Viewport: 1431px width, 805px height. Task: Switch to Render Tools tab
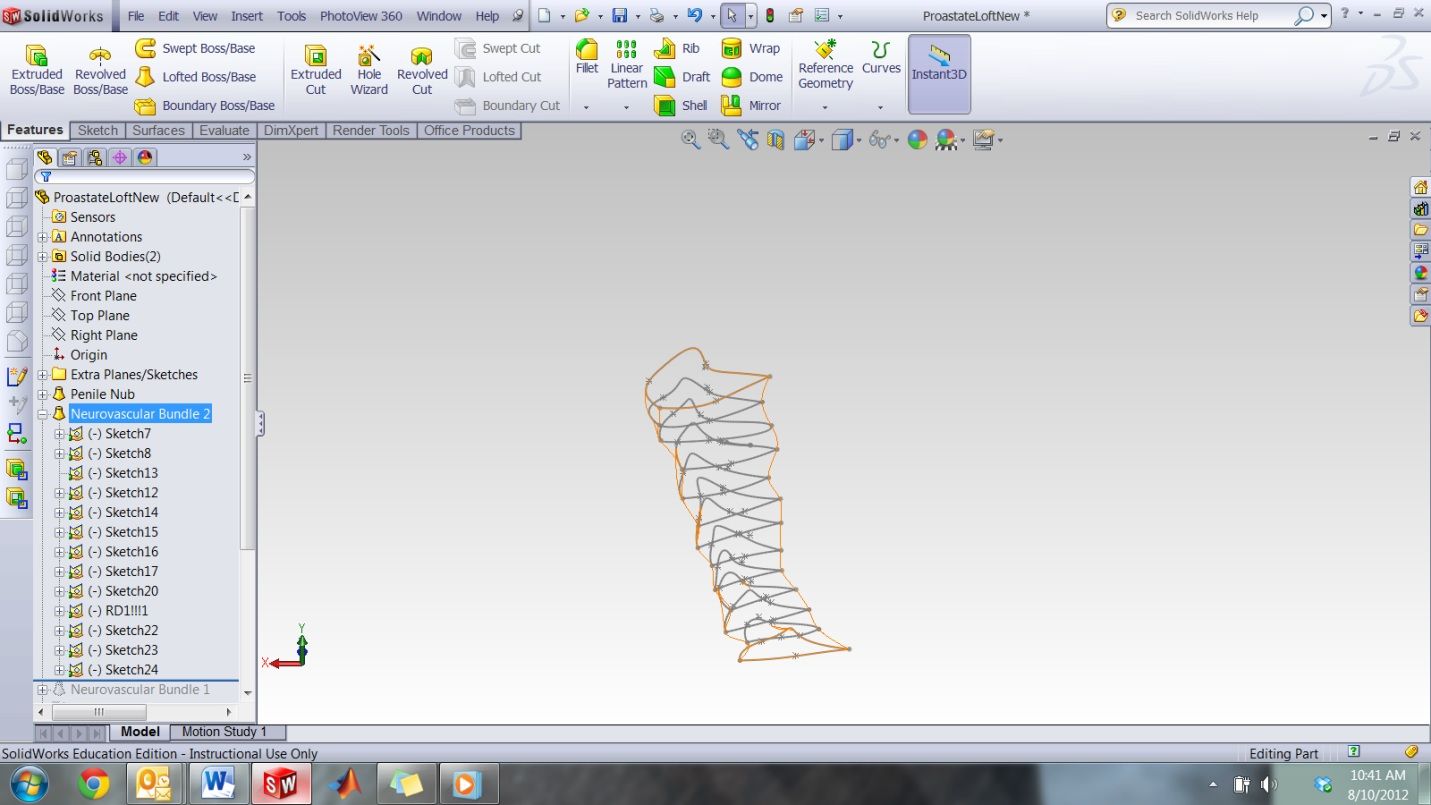tap(371, 130)
